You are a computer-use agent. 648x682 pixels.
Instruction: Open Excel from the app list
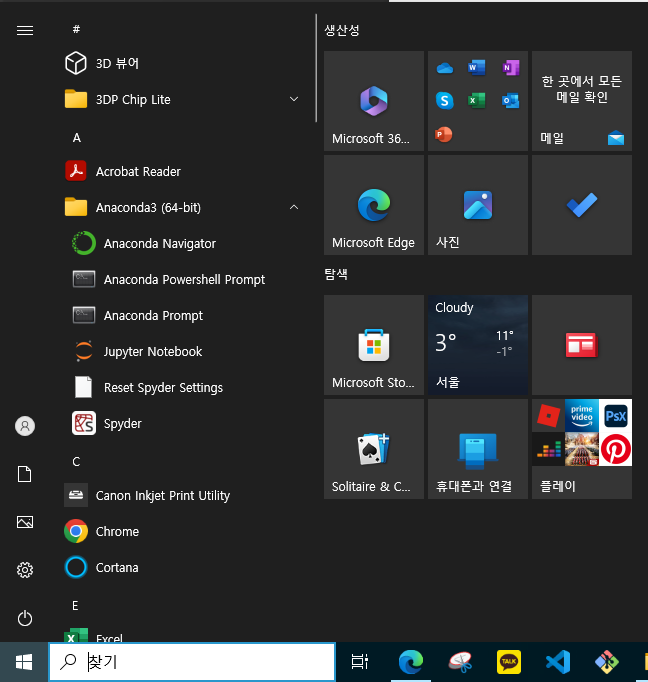(183, 635)
